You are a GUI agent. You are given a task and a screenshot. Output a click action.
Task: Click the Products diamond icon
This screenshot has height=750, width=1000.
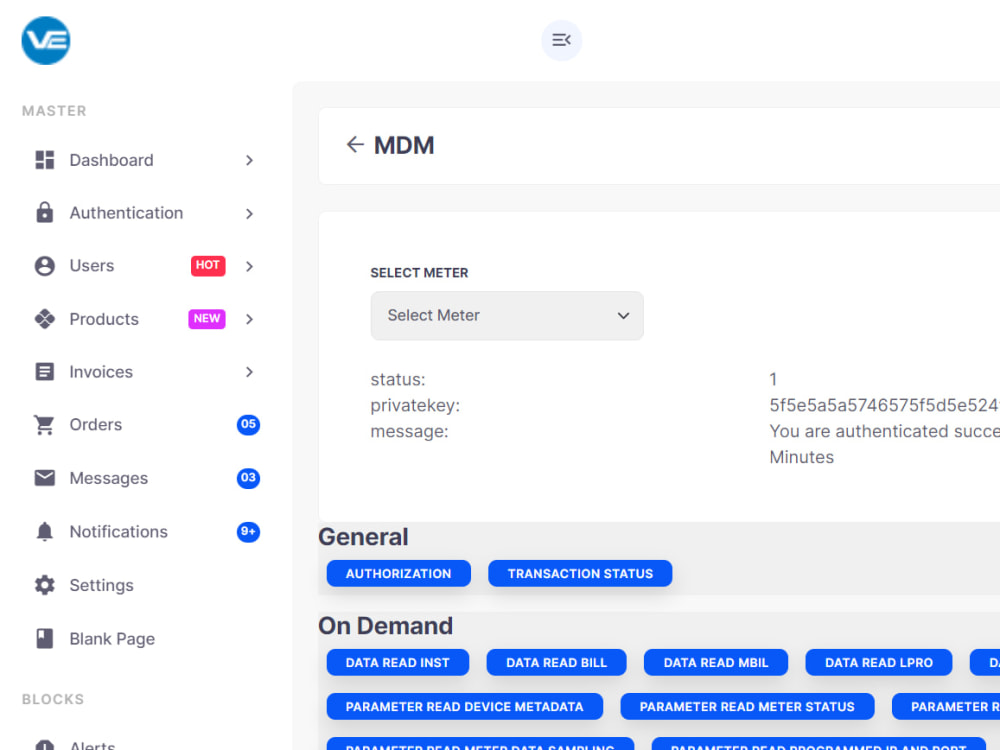tap(44, 319)
